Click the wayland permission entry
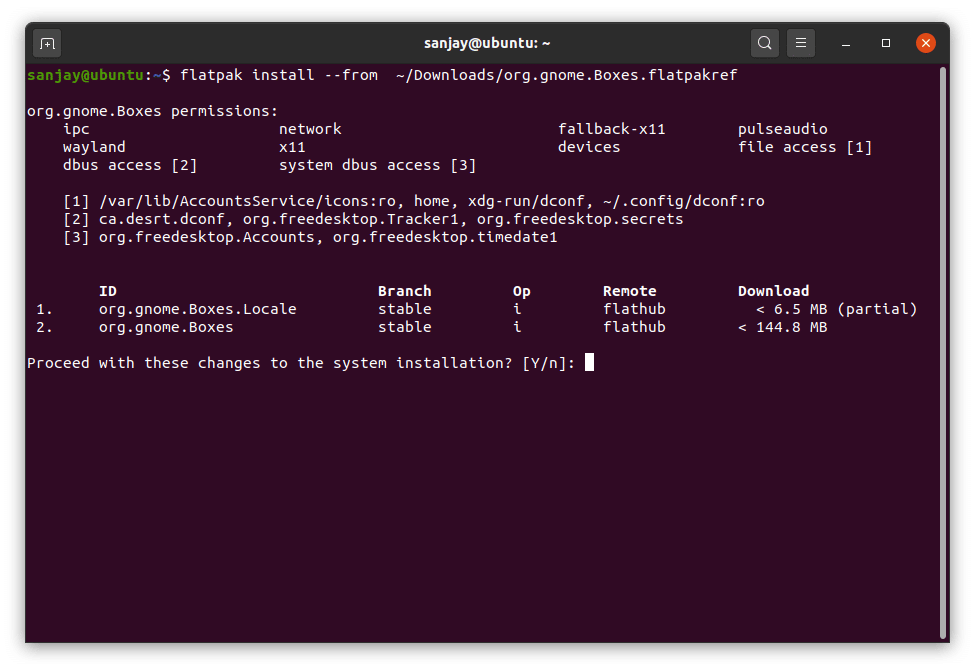This screenshot has height=671, width=975. pyautogui.click(x=93, y=146)
